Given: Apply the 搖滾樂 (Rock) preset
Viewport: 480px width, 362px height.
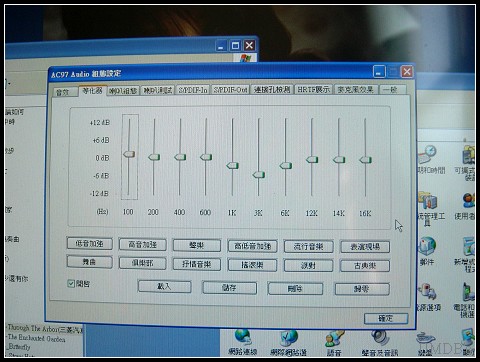Looking at the screenshot, I should [252, 265].
